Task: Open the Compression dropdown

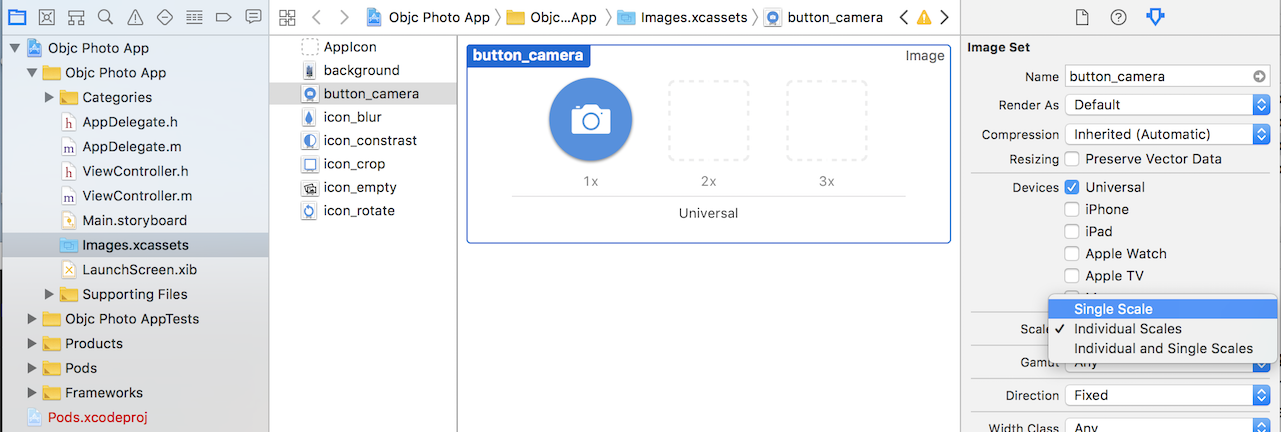Action: [1167, 134]
